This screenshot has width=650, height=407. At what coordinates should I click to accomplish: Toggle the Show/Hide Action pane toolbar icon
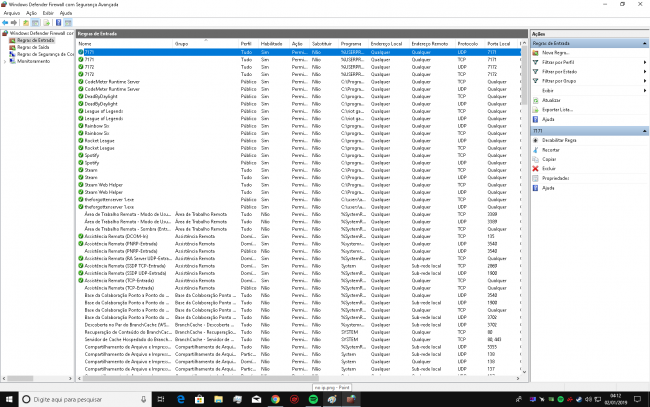[68, 23]
